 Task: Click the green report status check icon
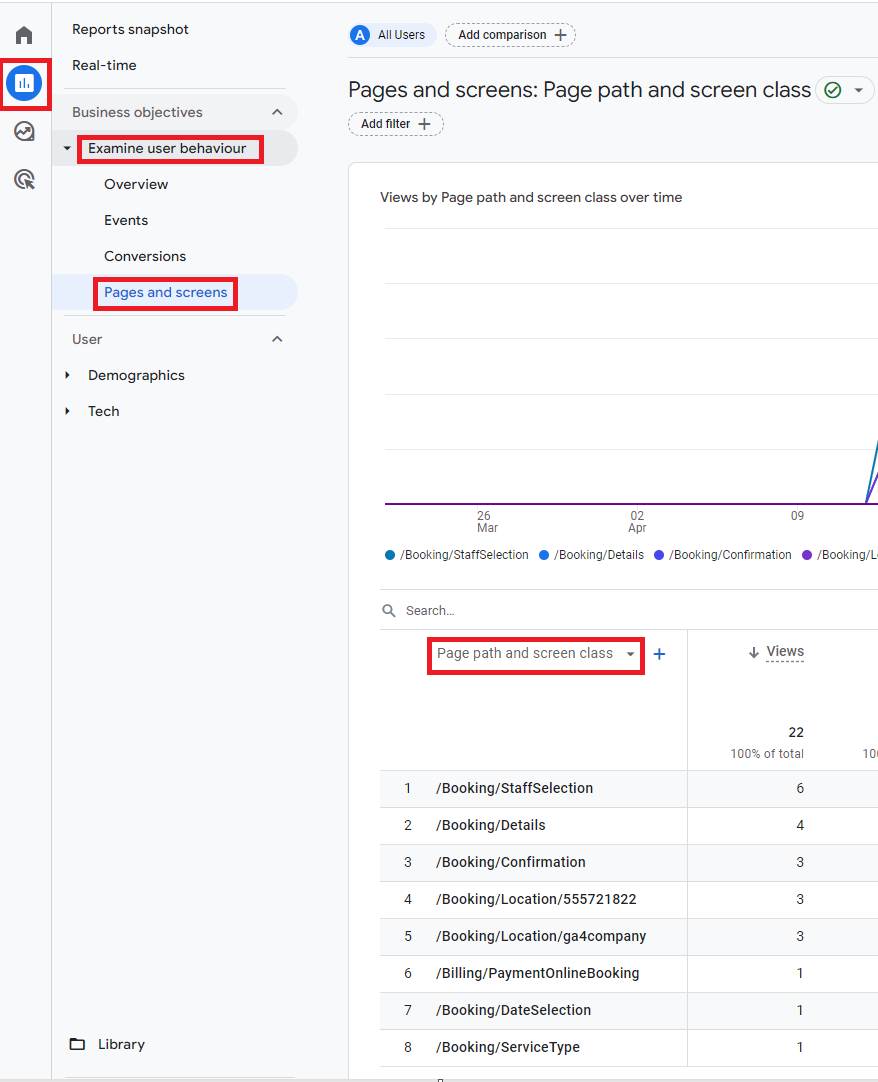(x=833, y=90)
